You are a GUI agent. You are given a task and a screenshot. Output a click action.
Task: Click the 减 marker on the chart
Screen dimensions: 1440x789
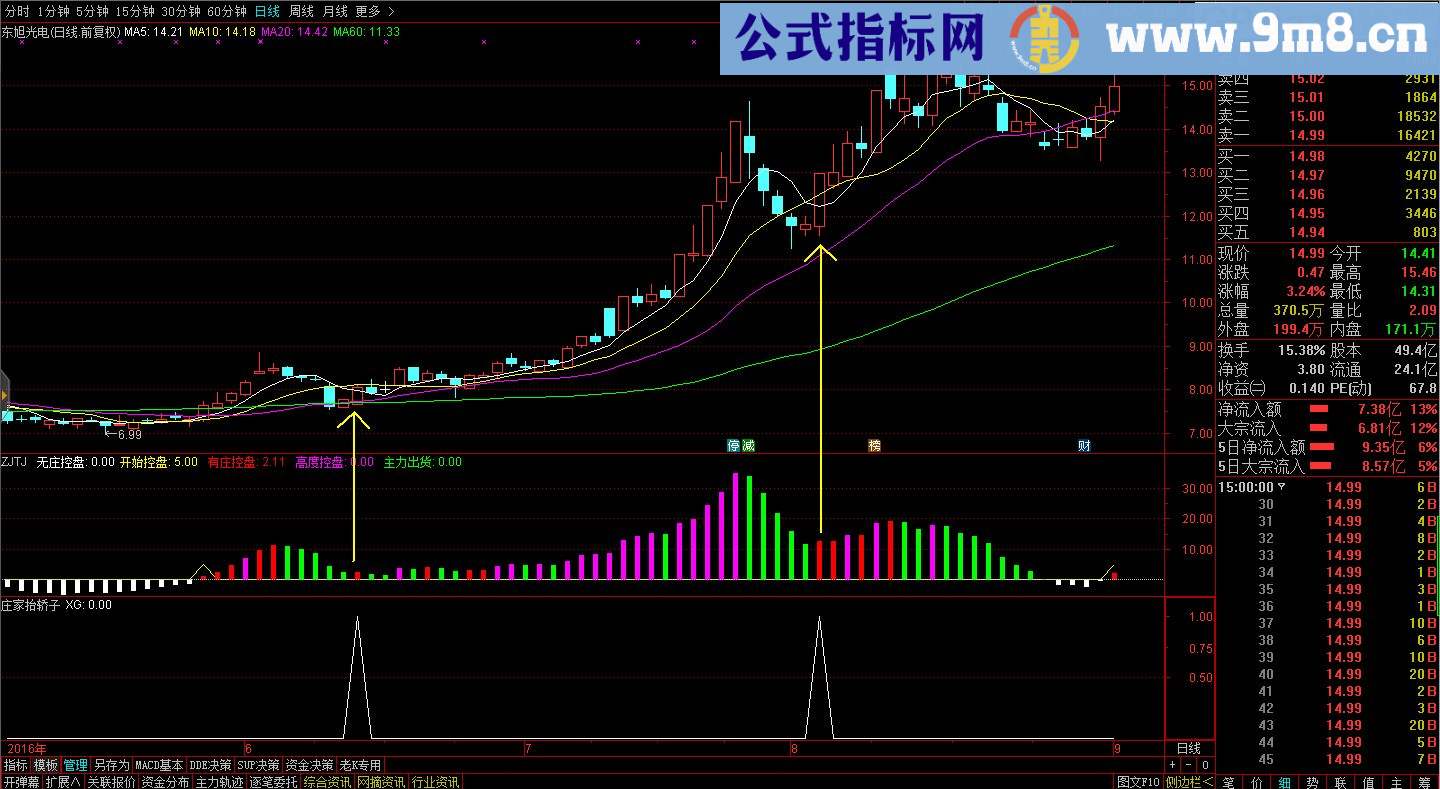[x=747, y=446]
